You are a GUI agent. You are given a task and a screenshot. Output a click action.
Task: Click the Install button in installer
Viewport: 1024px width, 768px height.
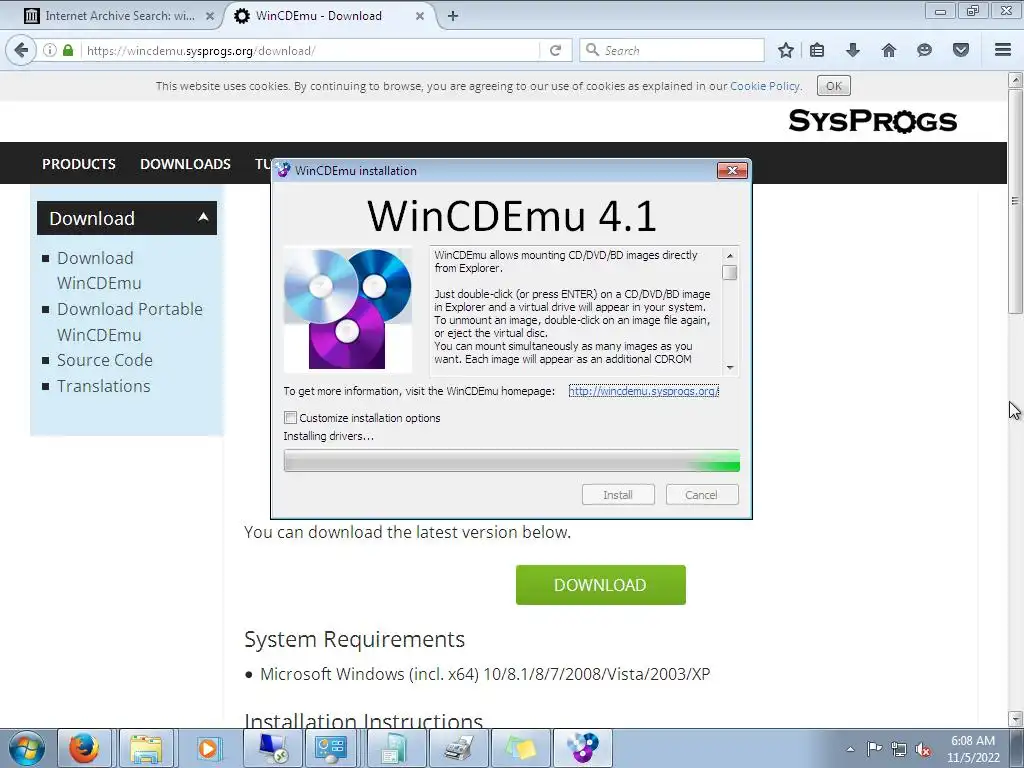pos(618,494)
